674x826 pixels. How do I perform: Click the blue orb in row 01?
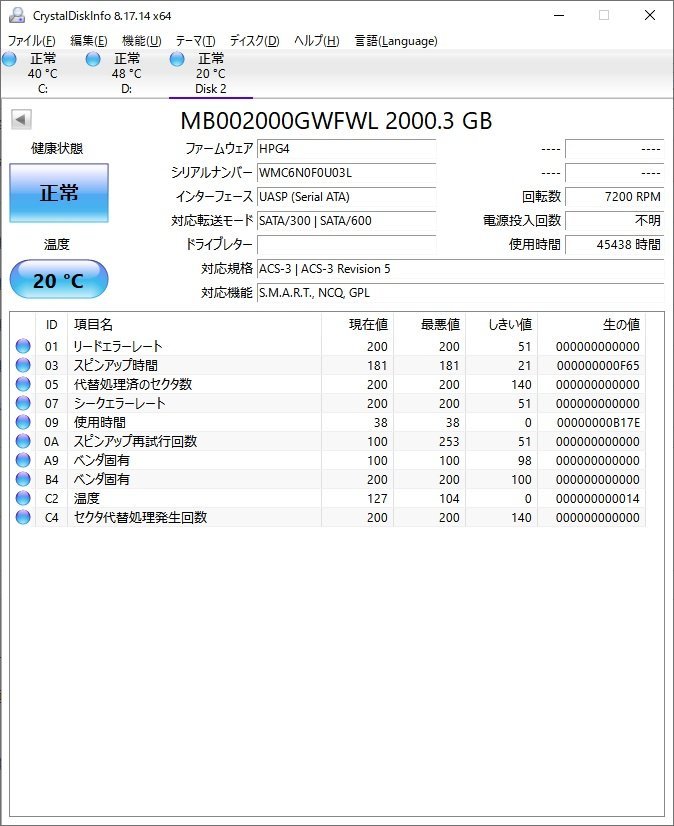click(x=23, y=346)
